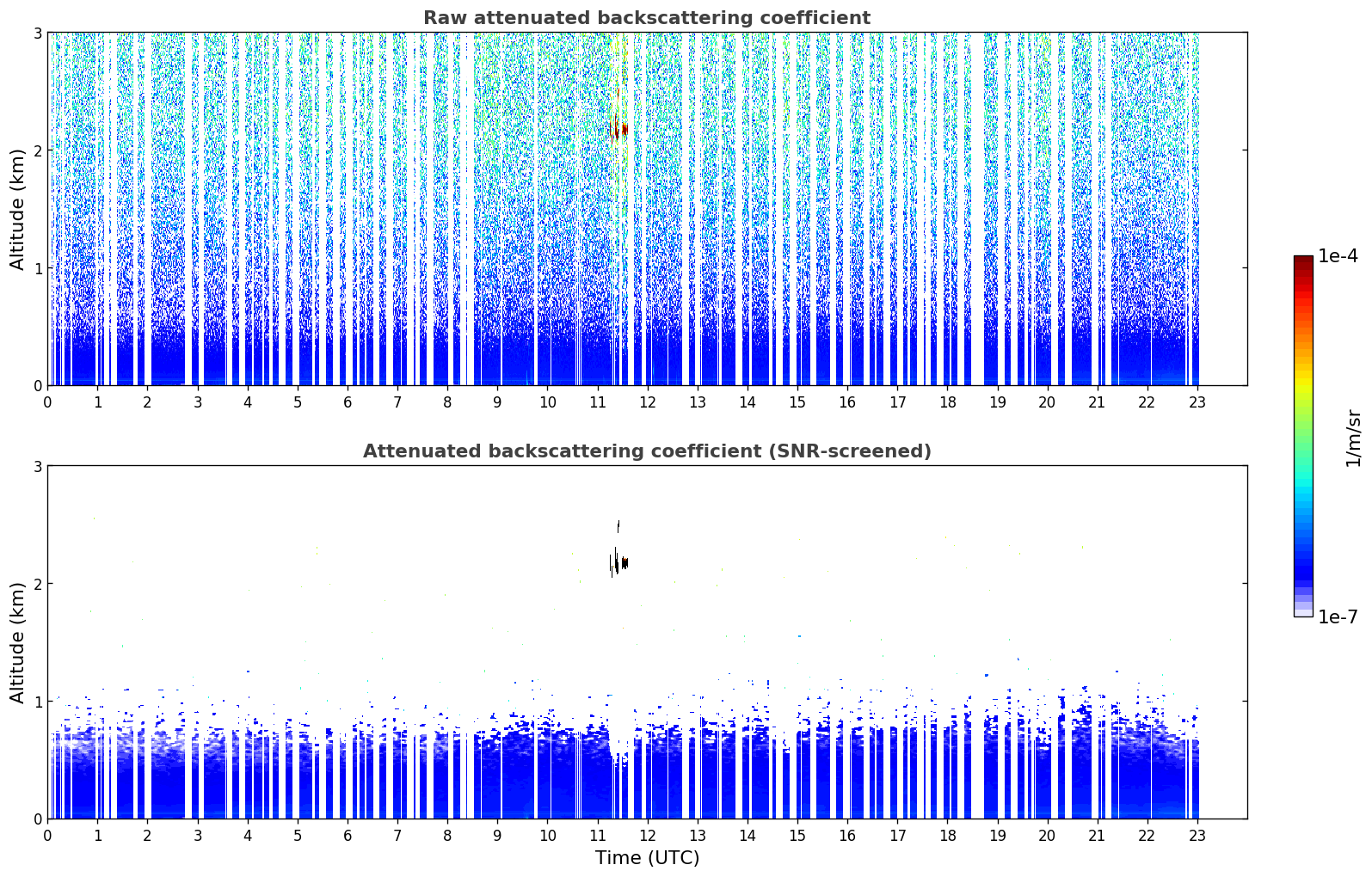The width and height of the screenshot is (1372, 877).
Task: Click x-axis tick '0' under the top plot
Action: click(47, 402)
